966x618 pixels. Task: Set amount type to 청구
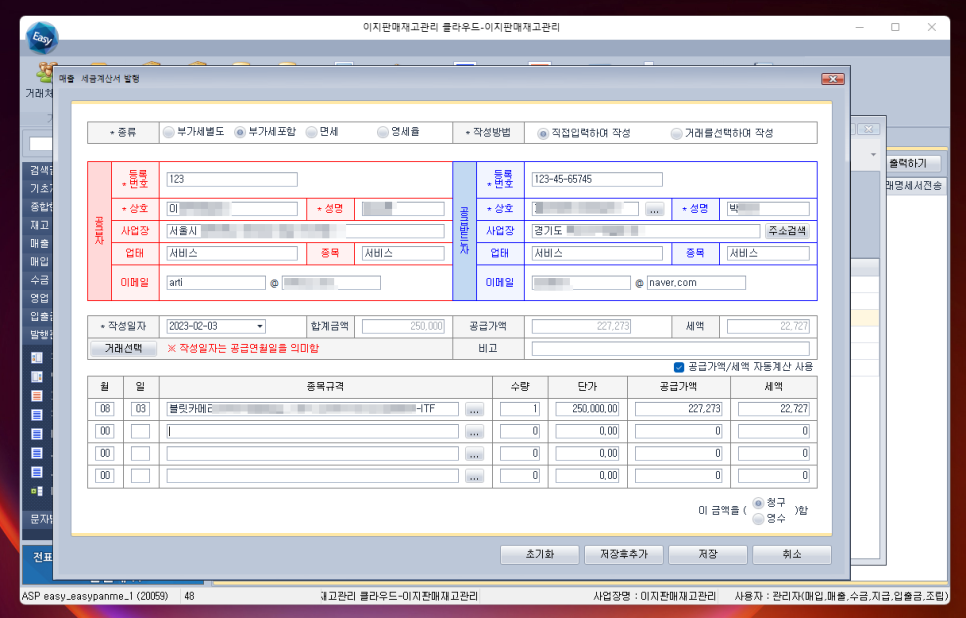tap(758, 503)
